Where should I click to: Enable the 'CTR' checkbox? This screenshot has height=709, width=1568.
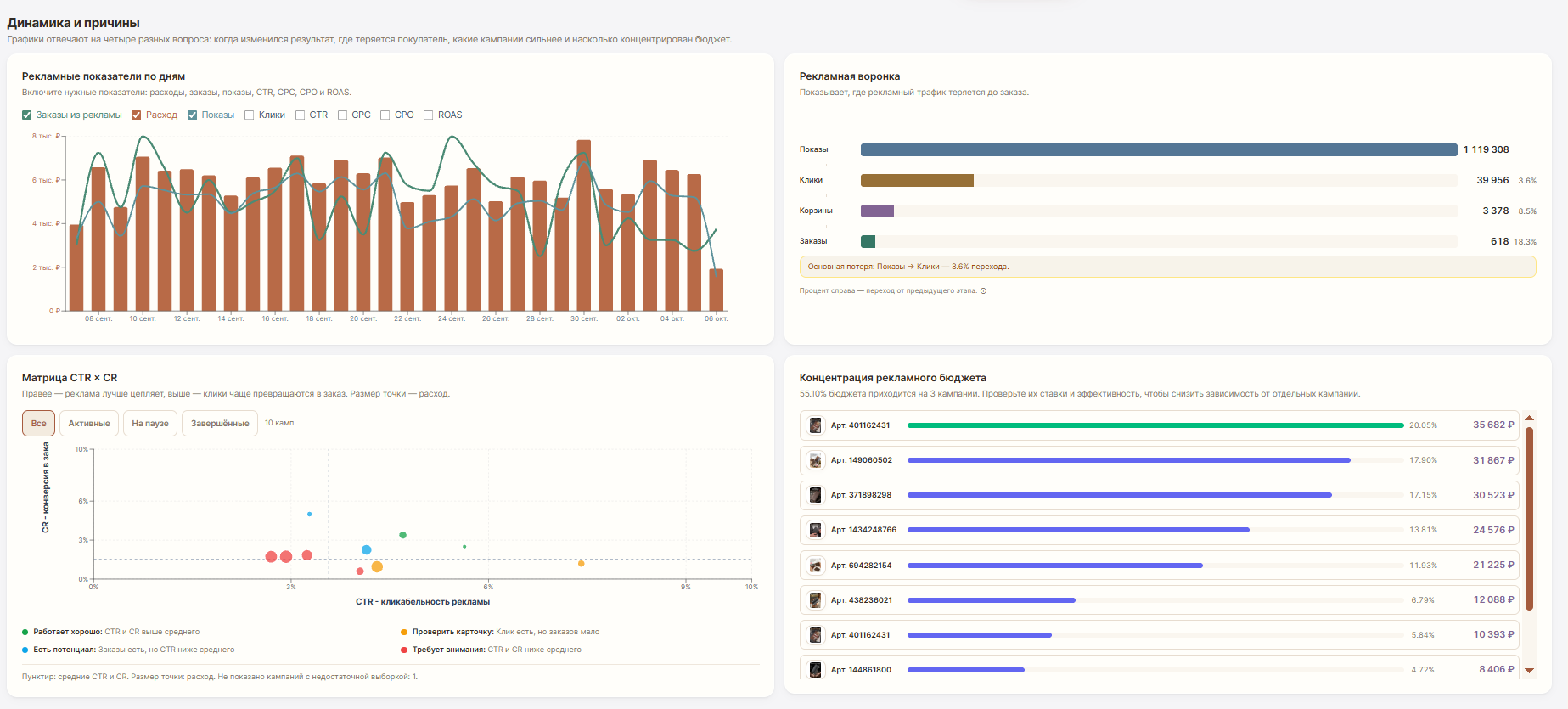tap(301, 115)
